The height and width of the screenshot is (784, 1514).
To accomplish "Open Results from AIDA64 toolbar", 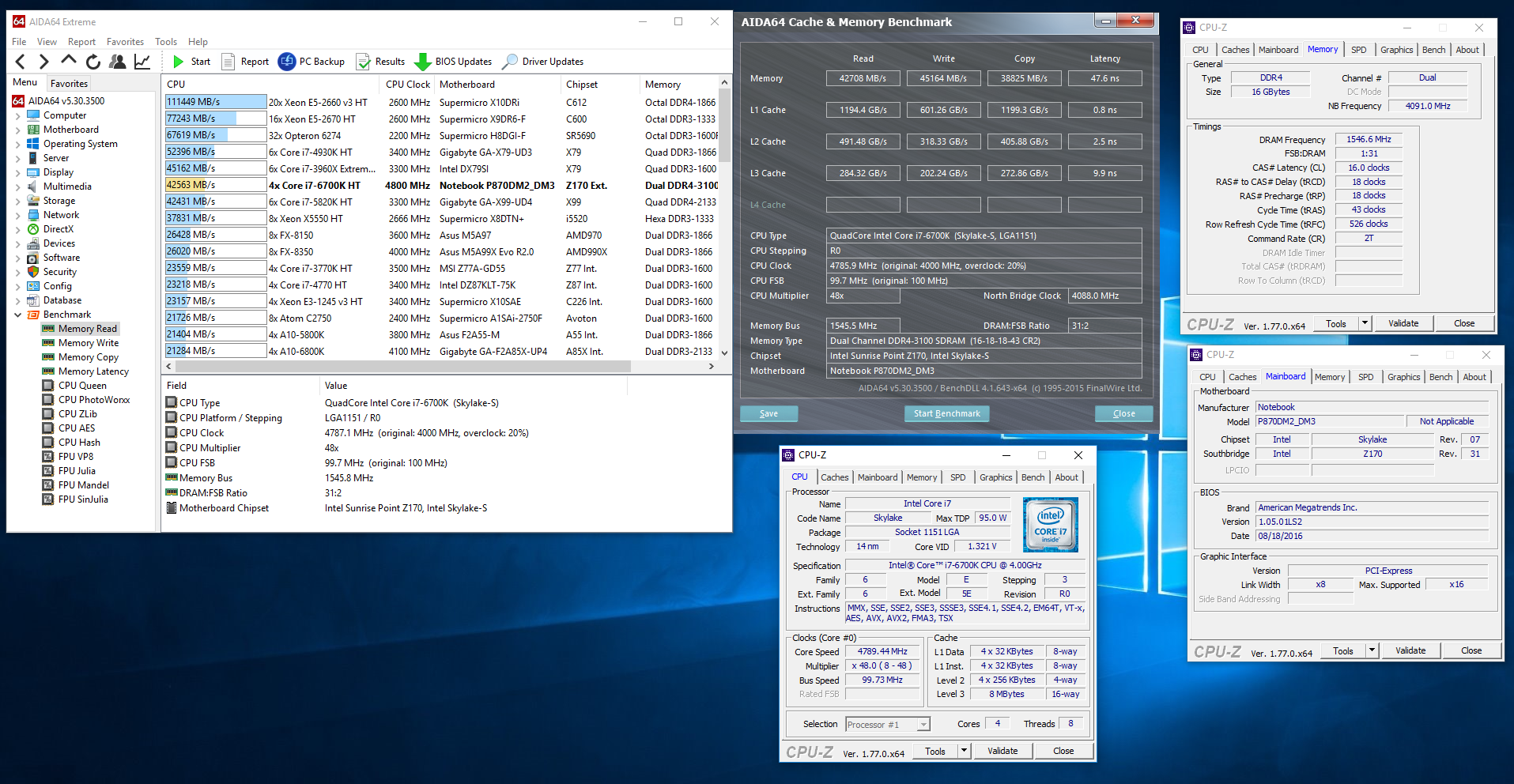I will [x=381, y=62].
